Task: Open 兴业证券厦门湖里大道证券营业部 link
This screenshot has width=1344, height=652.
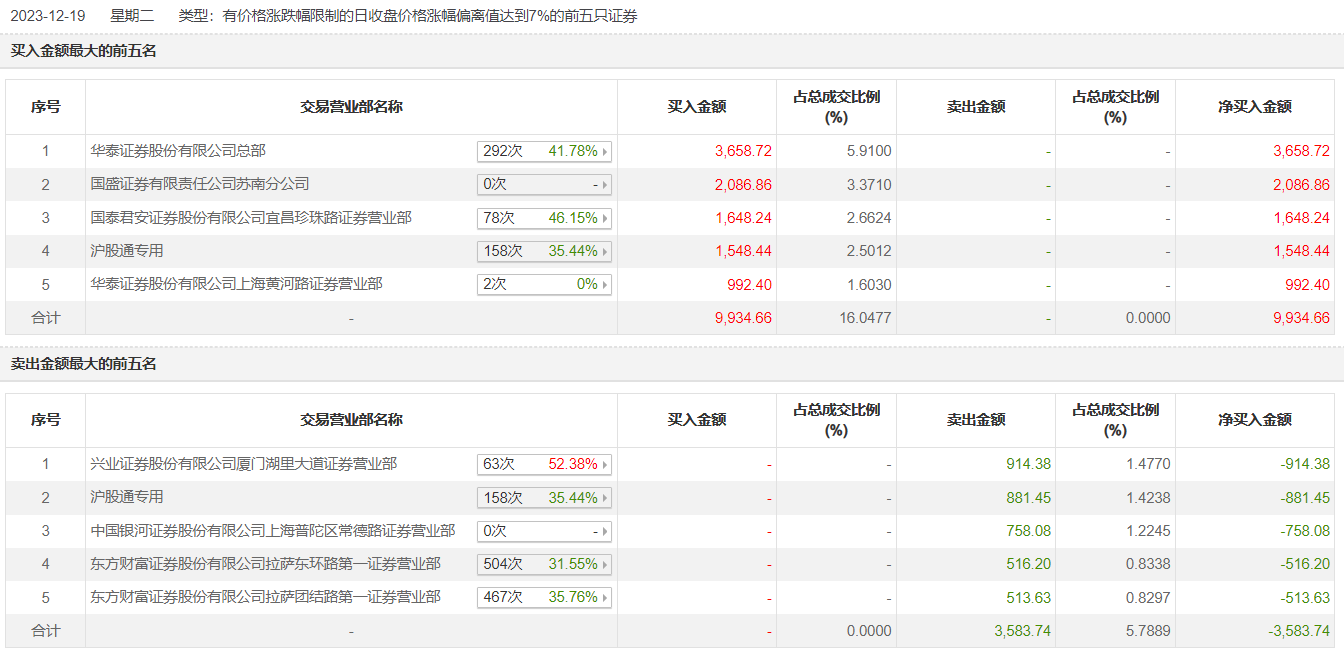Action: [x=244, y=464]
